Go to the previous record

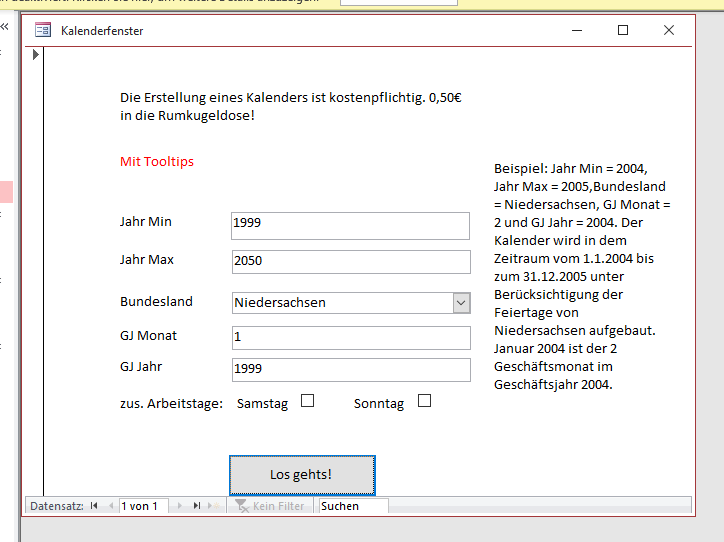coord(109,506)
